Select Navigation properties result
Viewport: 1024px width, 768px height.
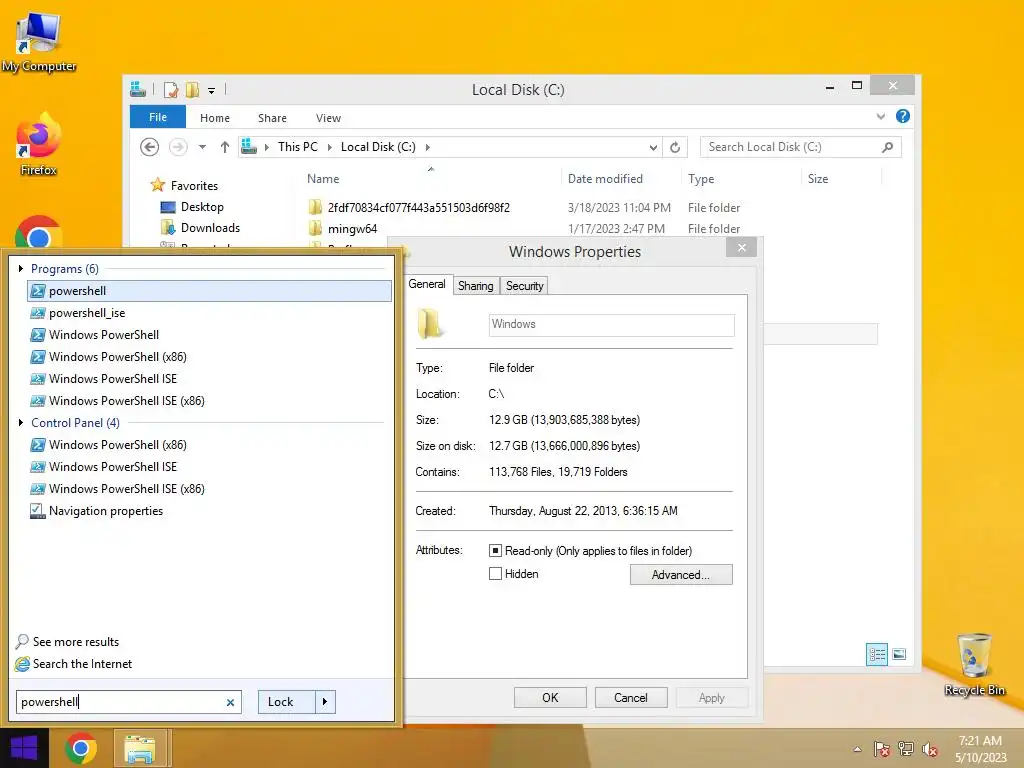(209, 511)
